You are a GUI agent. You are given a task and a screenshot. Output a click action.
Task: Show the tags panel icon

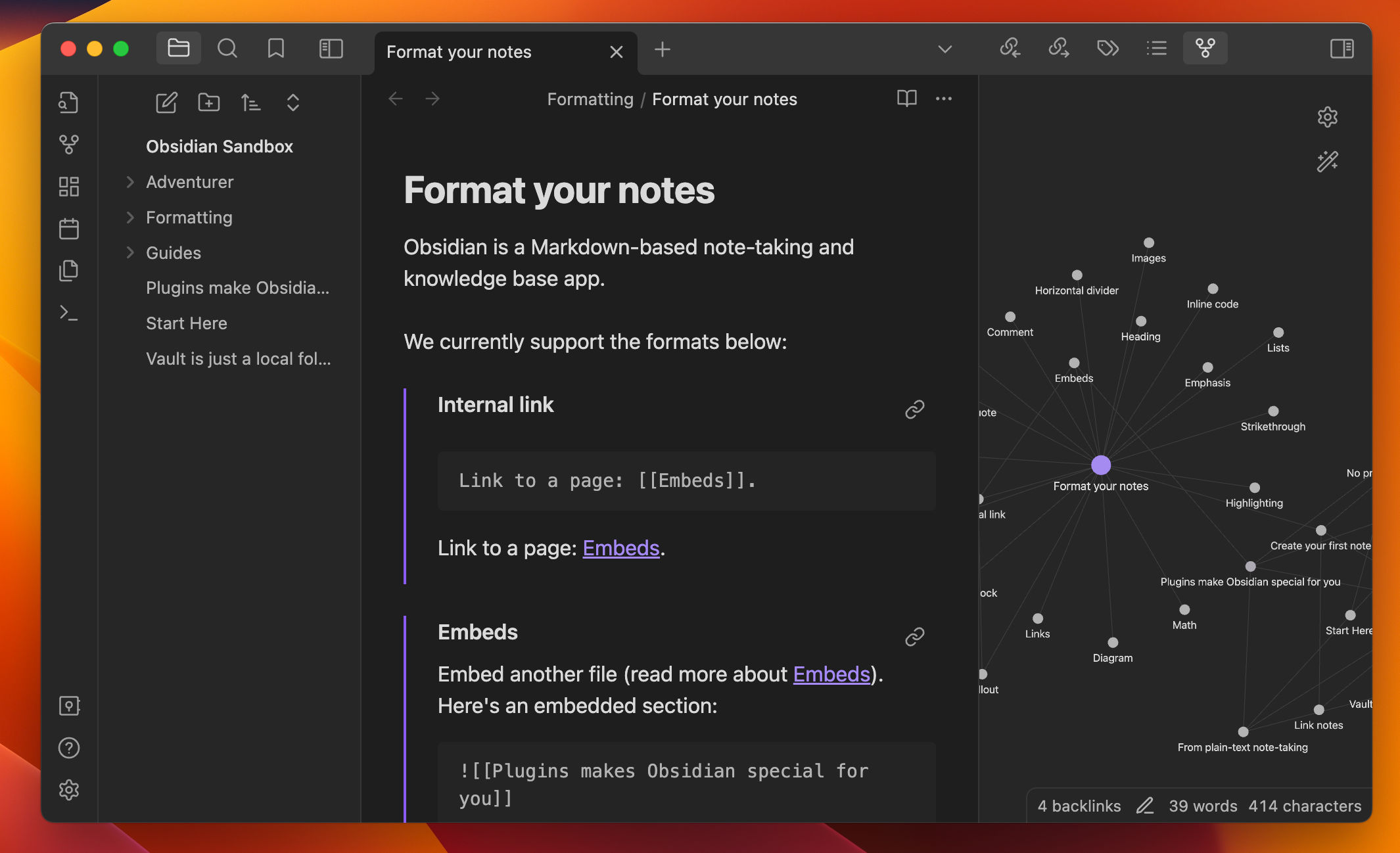click(1108, 48)
